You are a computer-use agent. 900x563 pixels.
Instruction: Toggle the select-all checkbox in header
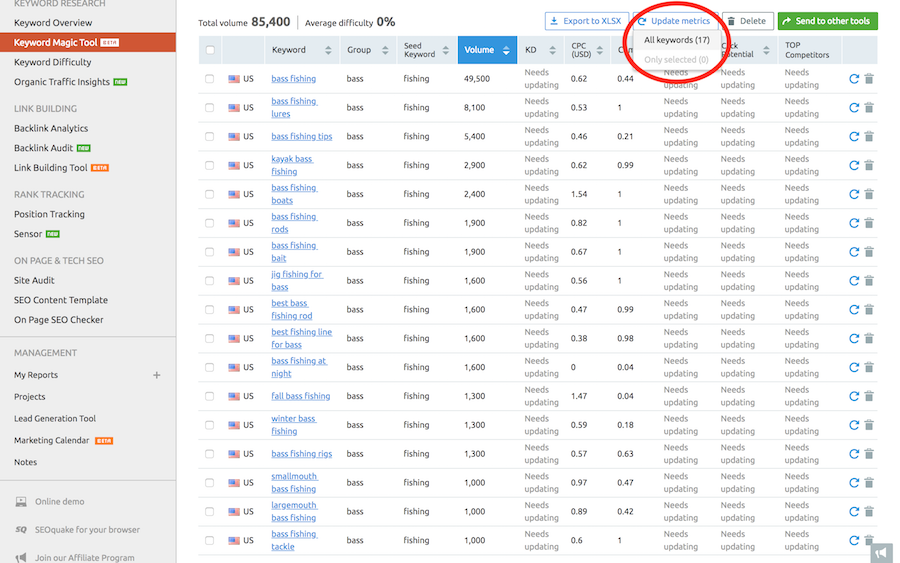[x=210, y=50]
